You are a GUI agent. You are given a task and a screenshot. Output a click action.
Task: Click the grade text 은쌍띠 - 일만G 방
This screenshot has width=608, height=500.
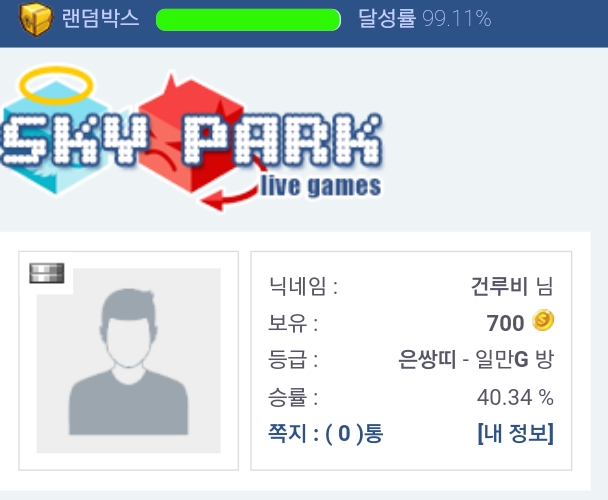pos(476,360)
